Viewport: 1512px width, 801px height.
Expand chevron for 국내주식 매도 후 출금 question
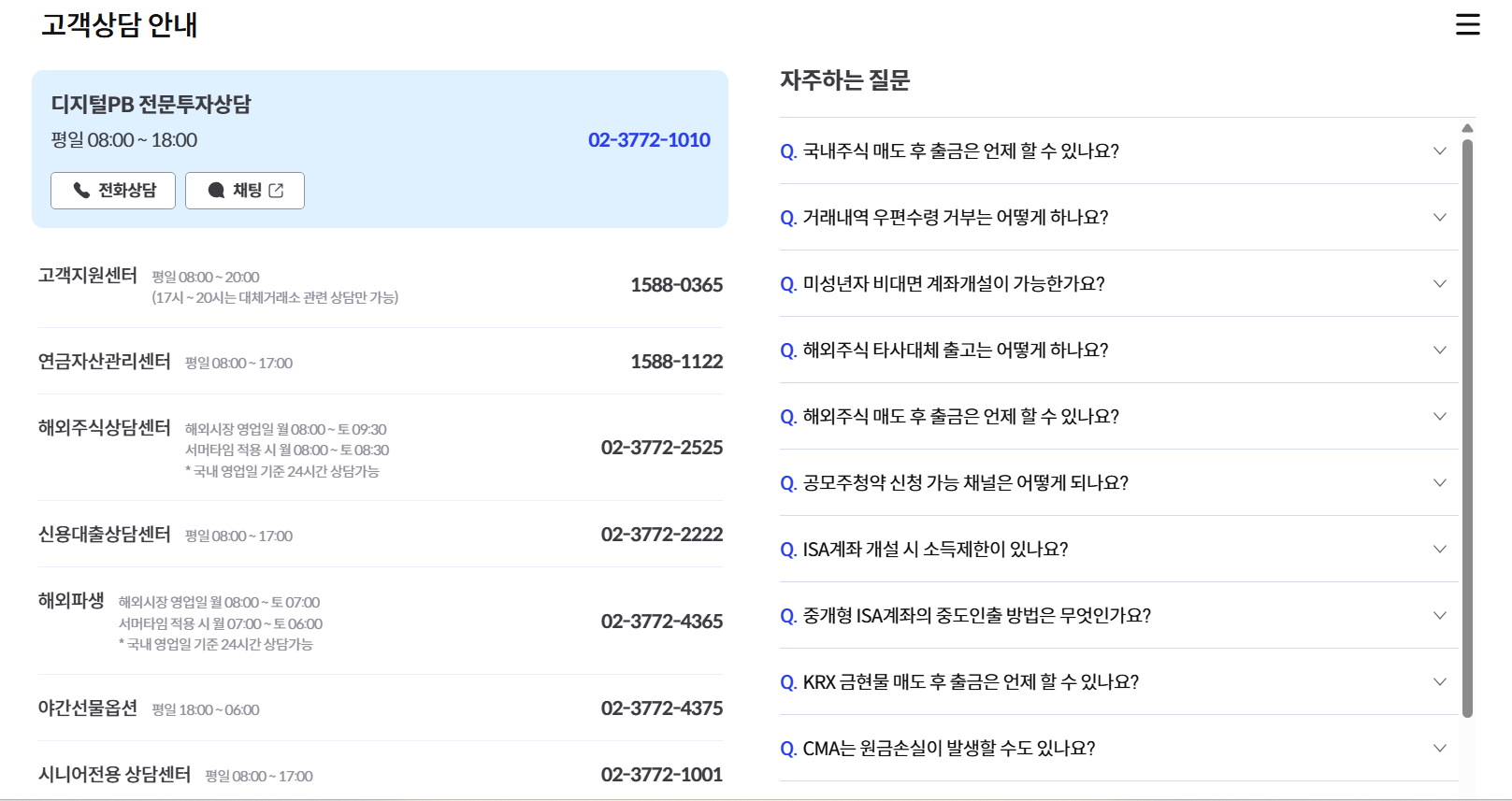click(x=1439, y=151)
